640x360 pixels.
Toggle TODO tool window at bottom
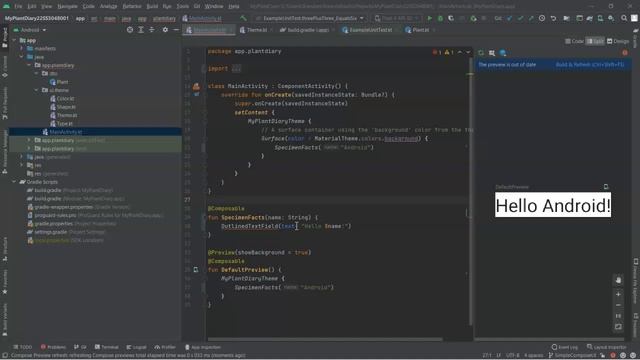[x=22, y=347]
